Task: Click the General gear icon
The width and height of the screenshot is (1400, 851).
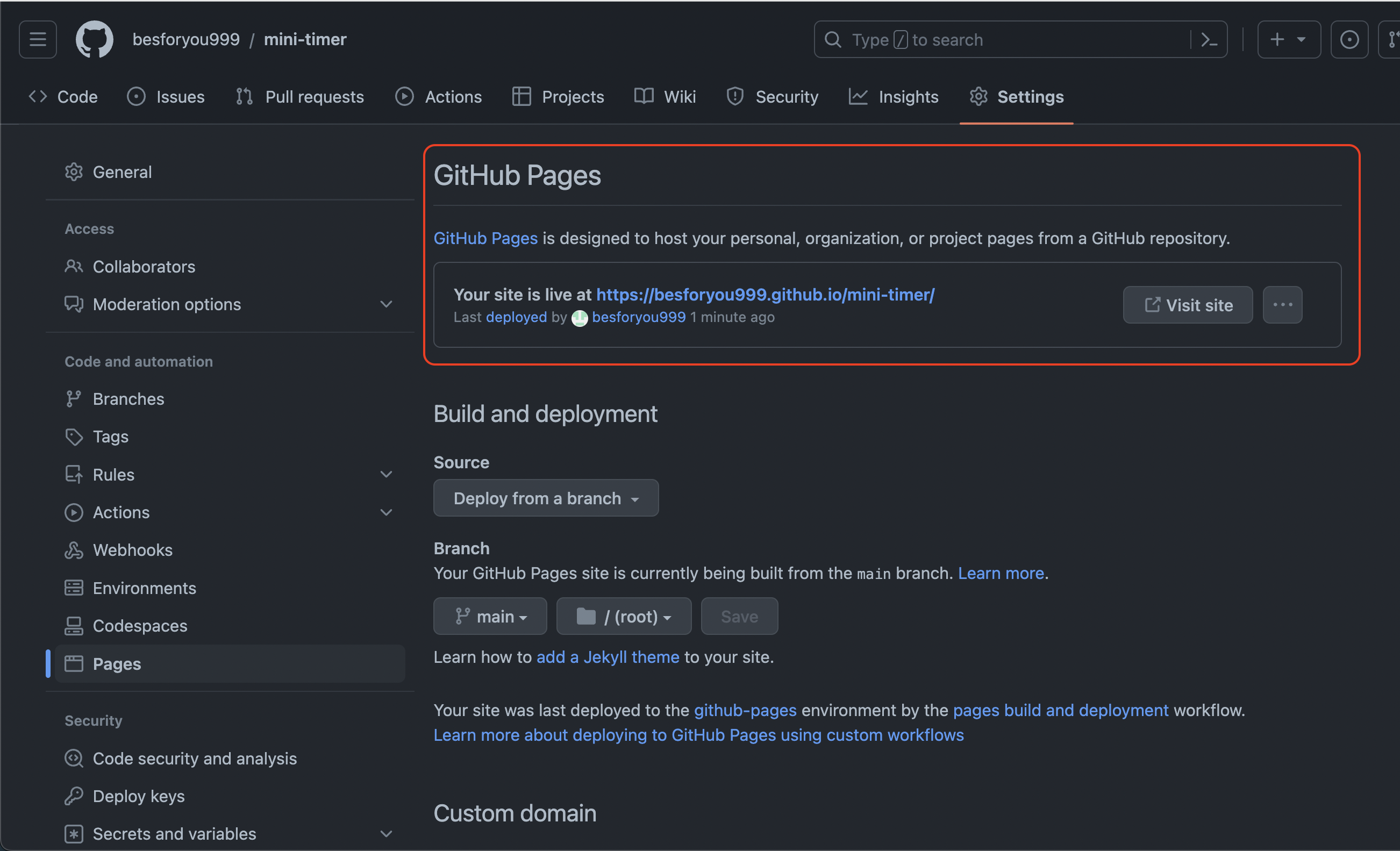Action: click(x=74, y=171)
